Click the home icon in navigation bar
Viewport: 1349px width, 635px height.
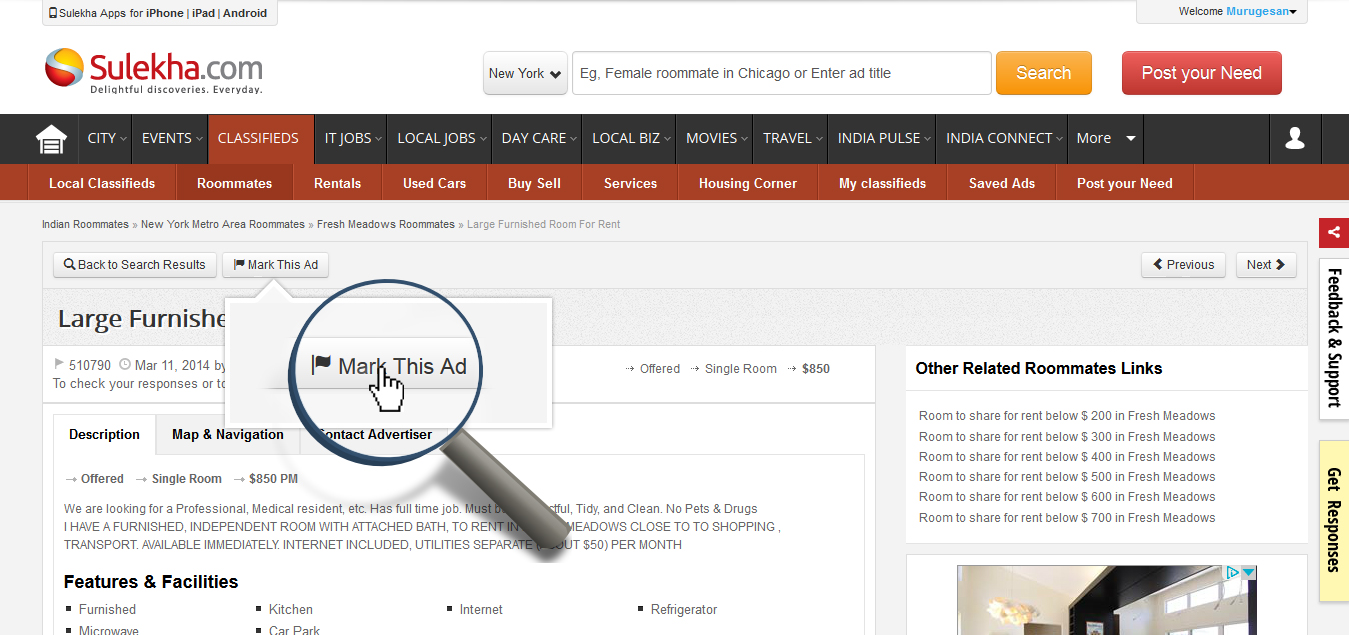(51, 139)
